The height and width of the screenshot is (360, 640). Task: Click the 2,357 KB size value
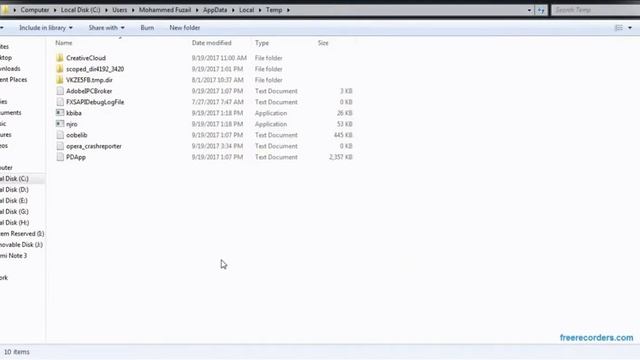click(341, 157)
